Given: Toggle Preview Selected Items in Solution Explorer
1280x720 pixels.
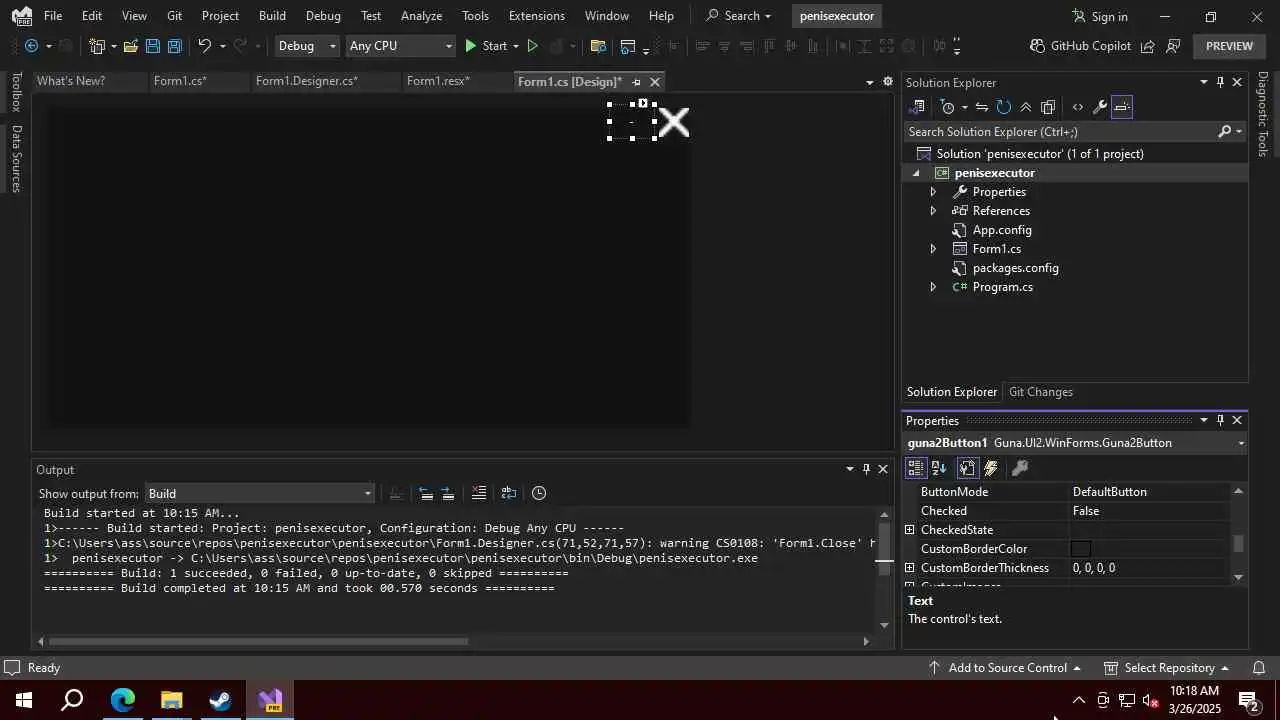Looking at the screenshot, I should [x=1122, y=107].
